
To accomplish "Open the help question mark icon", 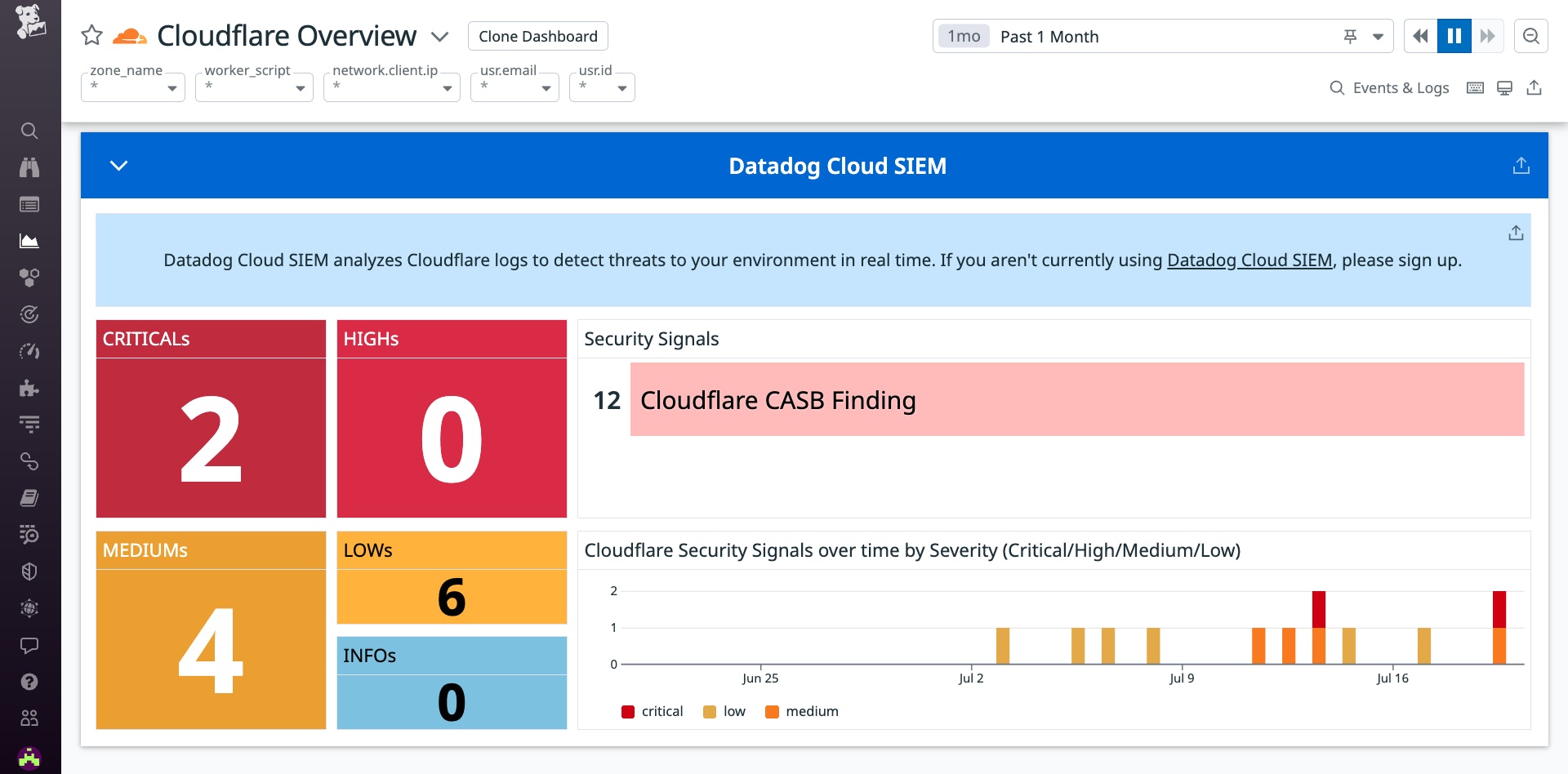I will (29, 682).
